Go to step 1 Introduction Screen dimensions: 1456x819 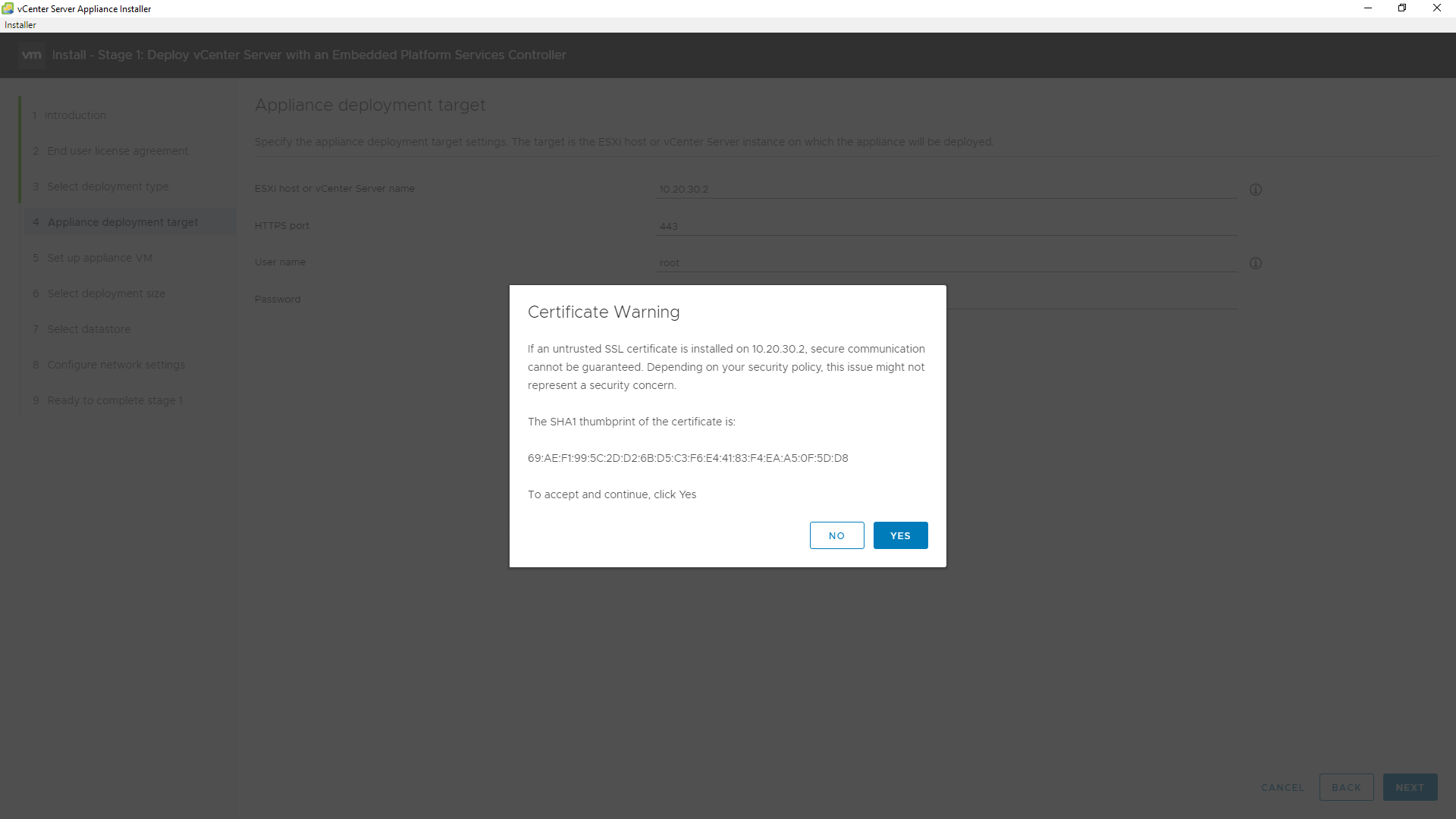[75, 115]
